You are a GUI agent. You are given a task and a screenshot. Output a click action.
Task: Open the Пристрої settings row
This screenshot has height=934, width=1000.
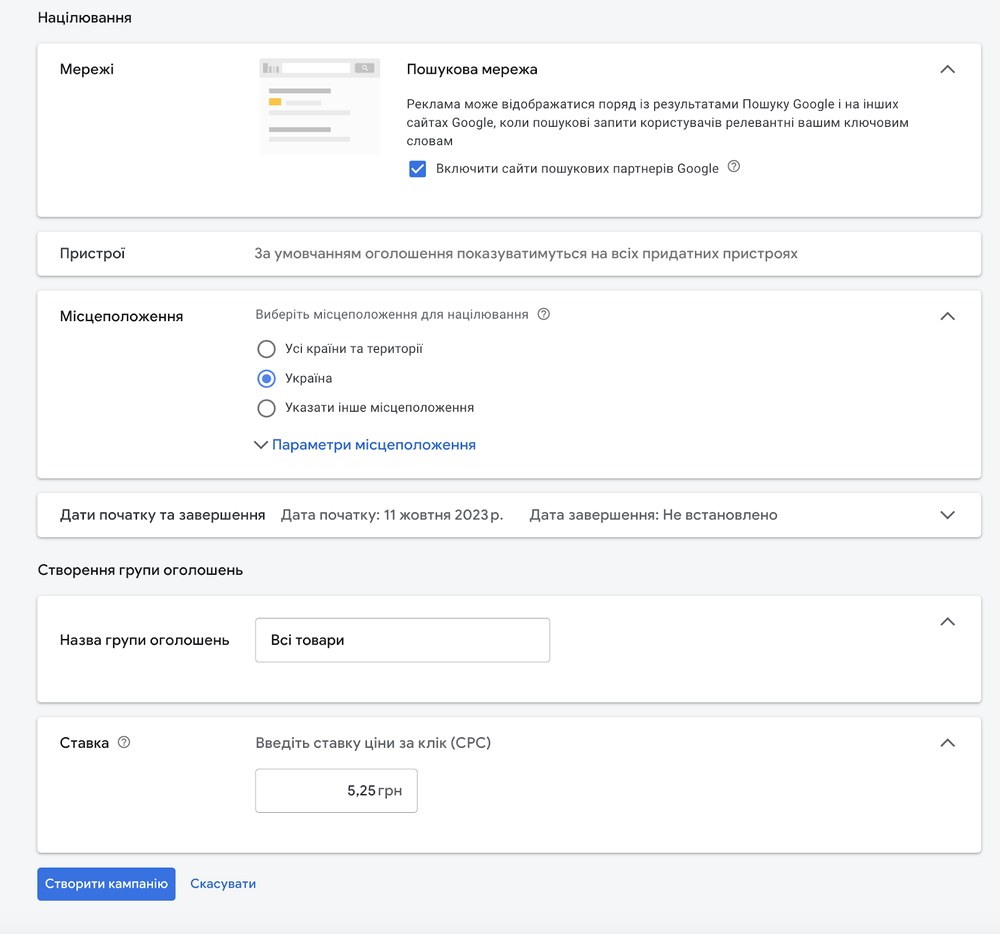pos(509,254)
